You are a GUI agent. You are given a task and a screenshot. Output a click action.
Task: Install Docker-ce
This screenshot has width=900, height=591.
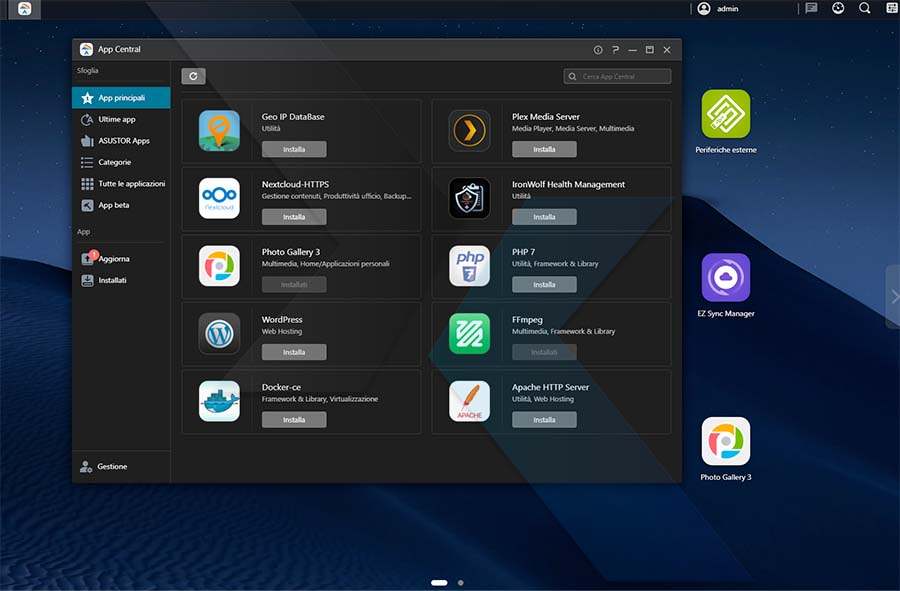tap(293, 419)
